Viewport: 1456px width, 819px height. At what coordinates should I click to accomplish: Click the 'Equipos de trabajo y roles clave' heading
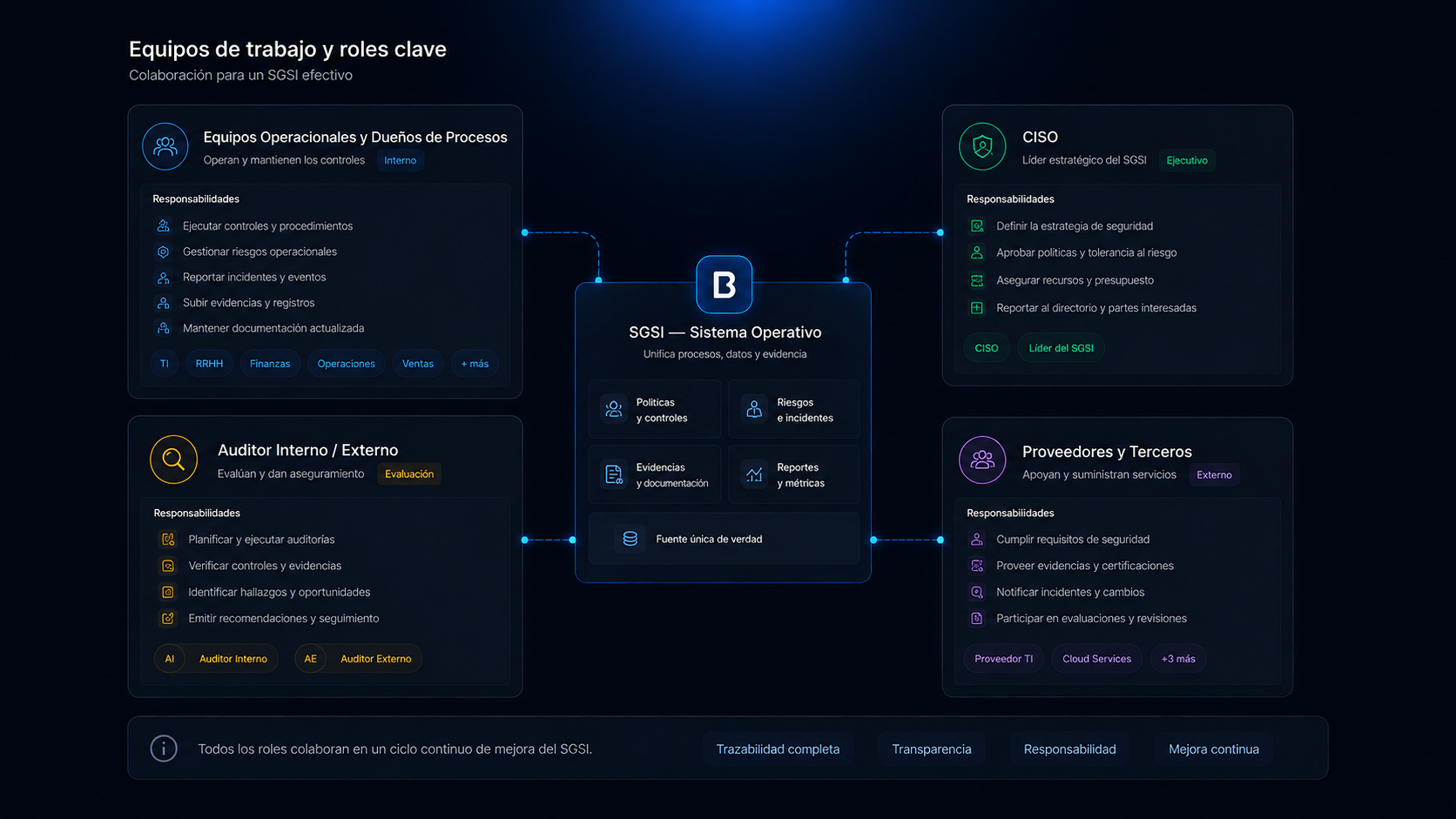[x=288, y=50]
